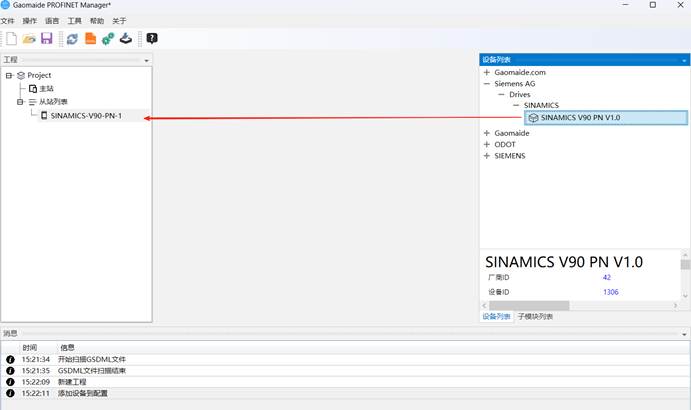Open the 语言 menu
The image size is (691, 410).
point(52,21)
